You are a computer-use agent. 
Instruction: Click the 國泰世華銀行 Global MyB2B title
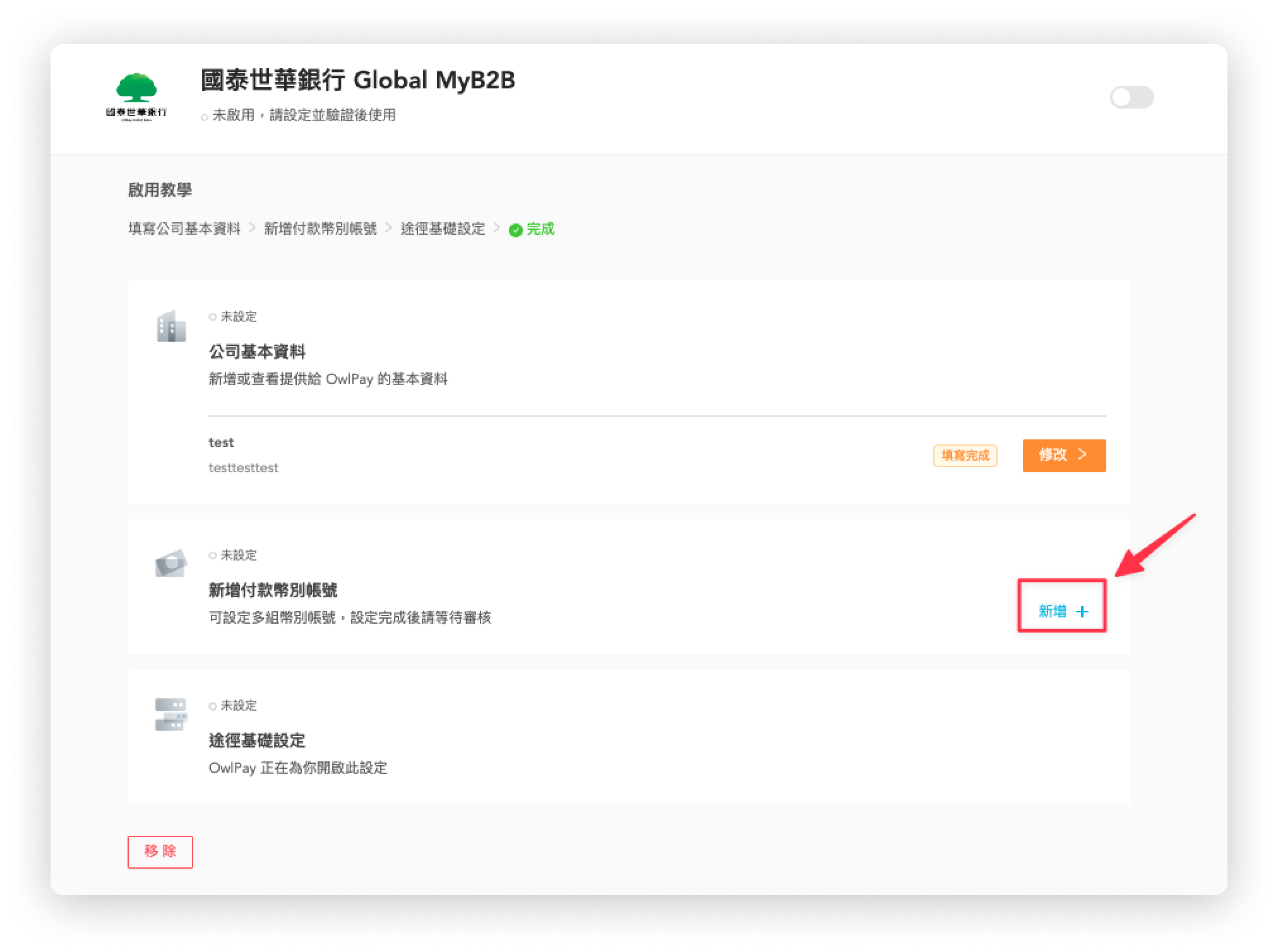357,80
